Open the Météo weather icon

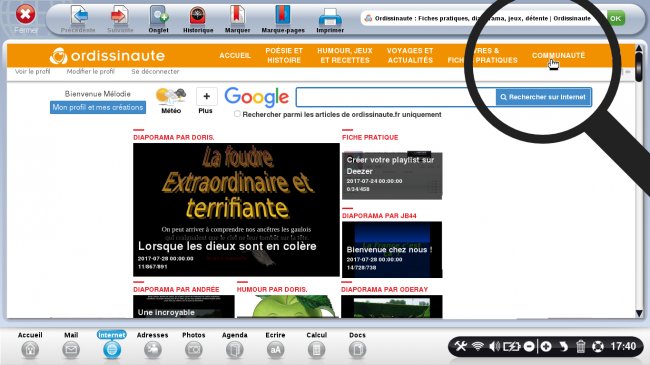click(171, 100)
